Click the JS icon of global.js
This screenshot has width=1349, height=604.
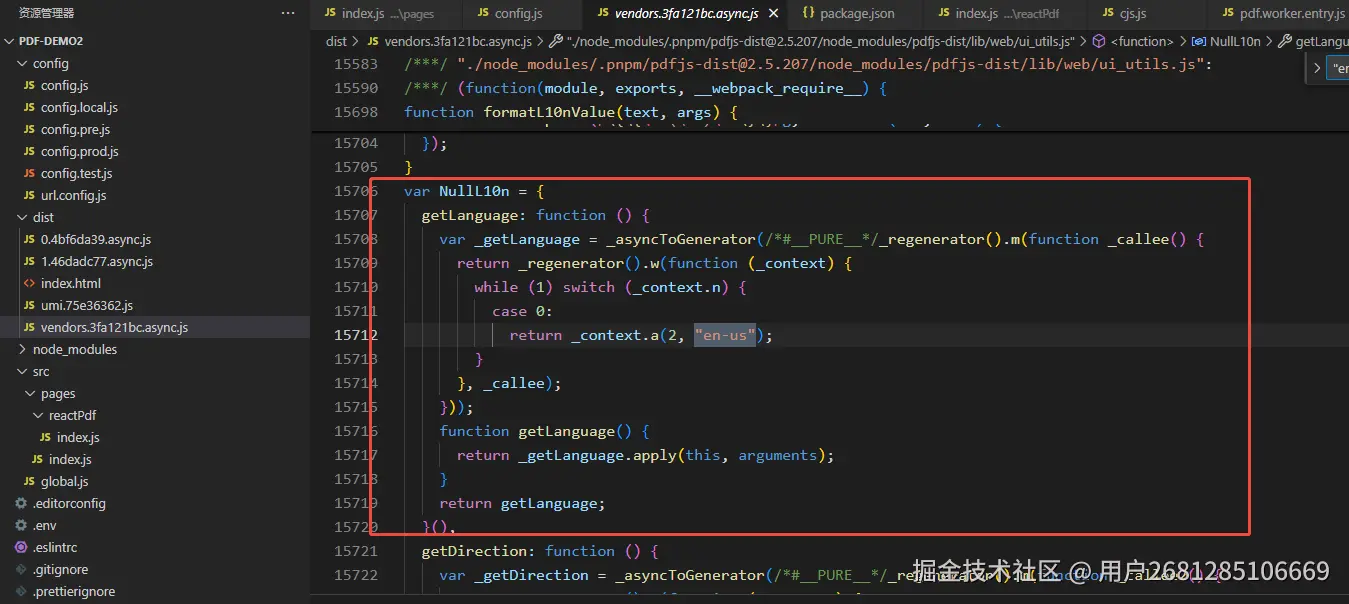(x=30, y=482)
